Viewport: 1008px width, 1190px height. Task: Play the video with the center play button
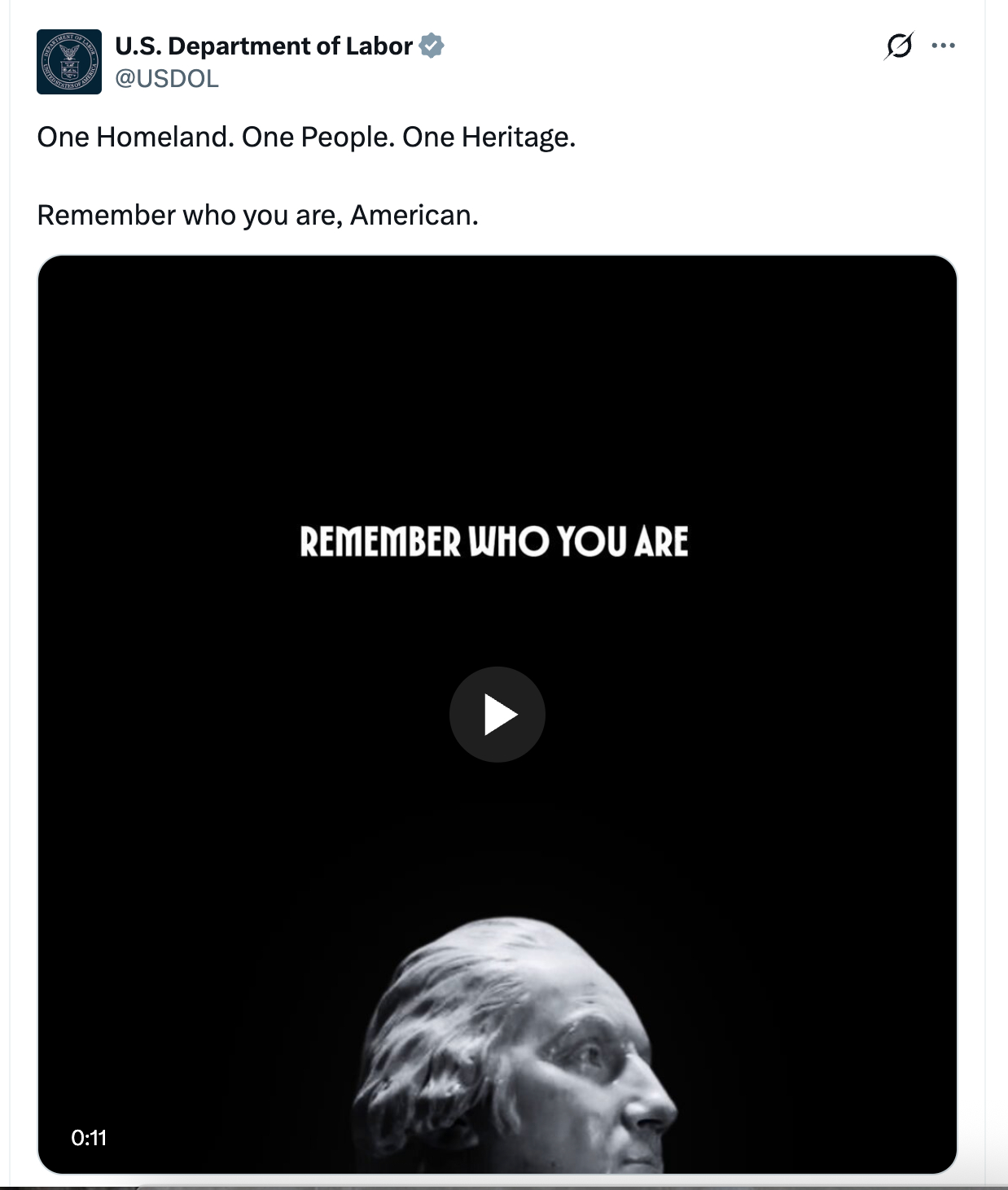[x=497, y=715]
